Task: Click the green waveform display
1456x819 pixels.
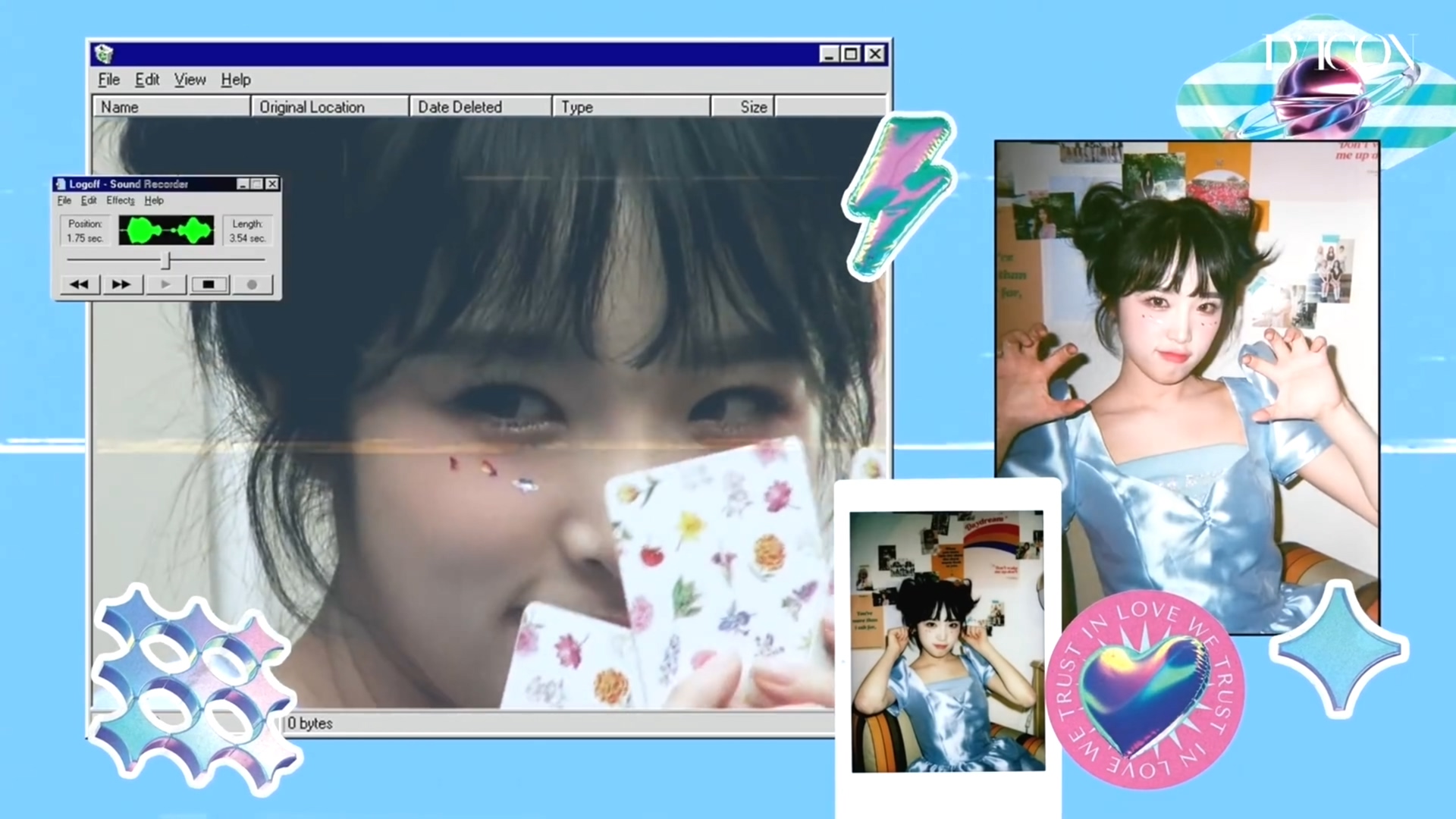Action: tap(166, 231)
